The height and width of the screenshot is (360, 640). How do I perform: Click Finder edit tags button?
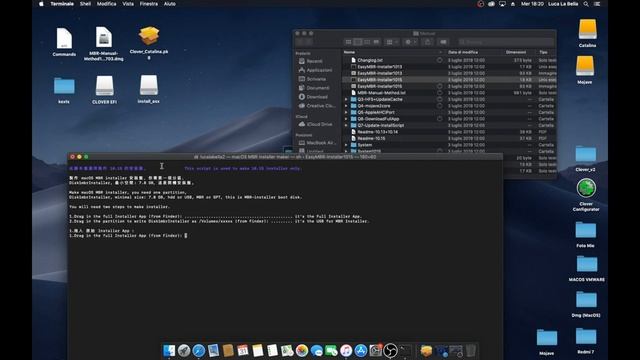click(x=443, y=42)
